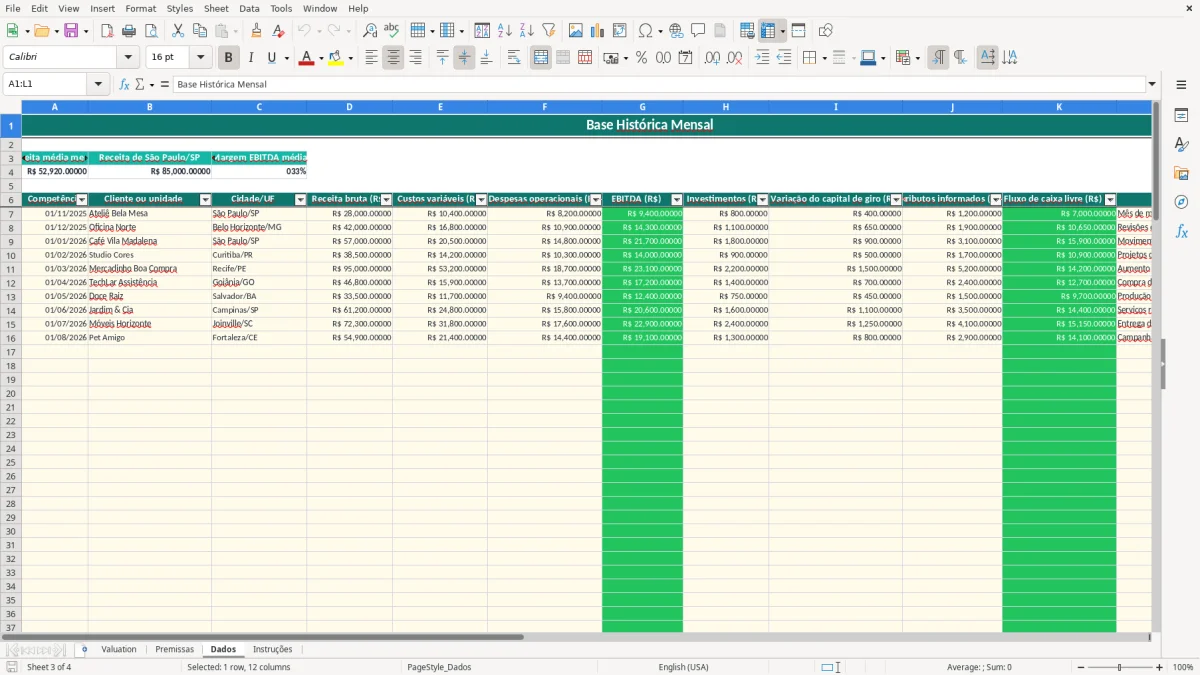The height and width of the screenshot is (675, 1200).
Task: Click cell with Mercadinho Boa Compra
Action: [149, 269]
